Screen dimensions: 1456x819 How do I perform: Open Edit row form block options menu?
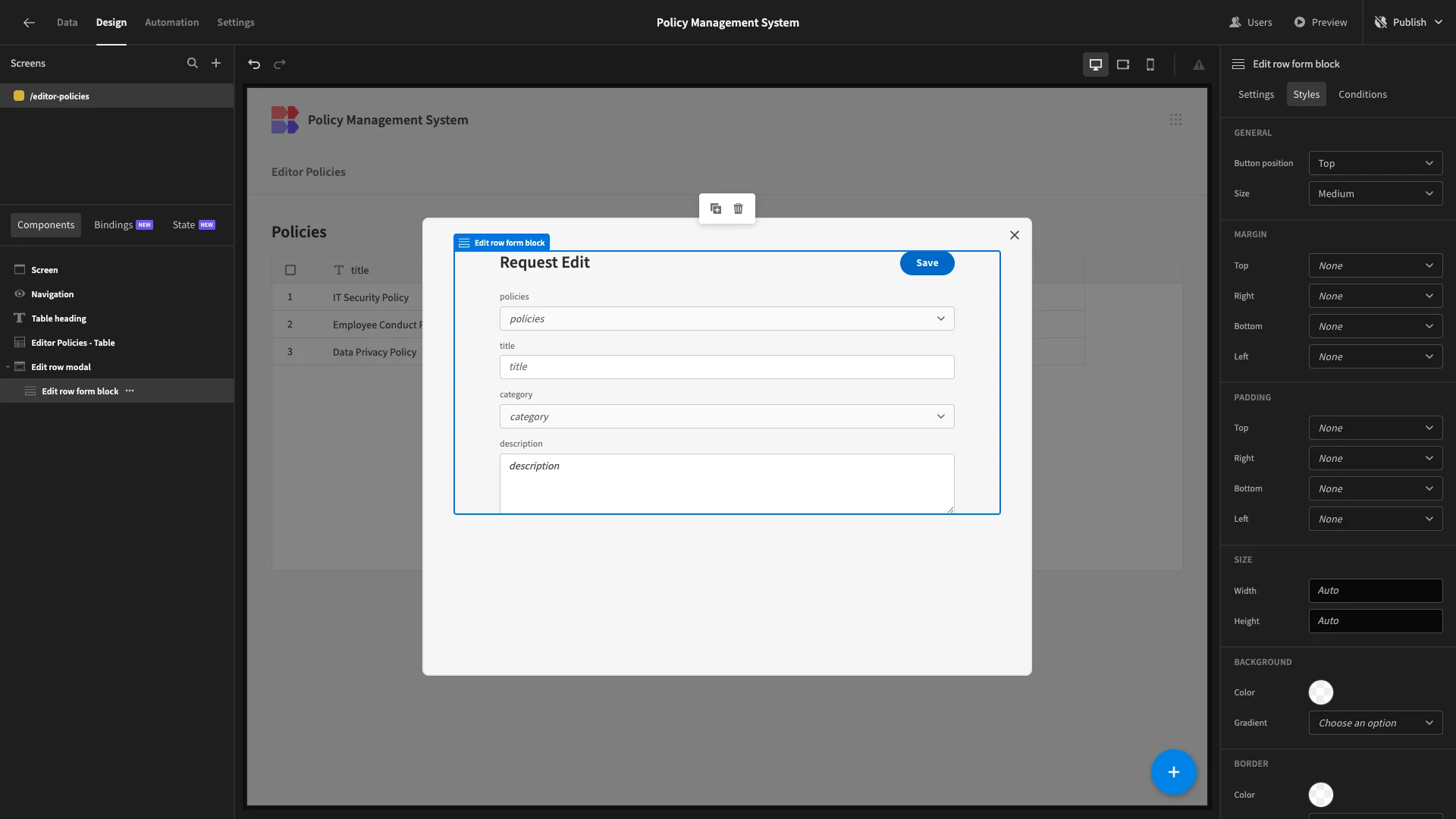130,391
